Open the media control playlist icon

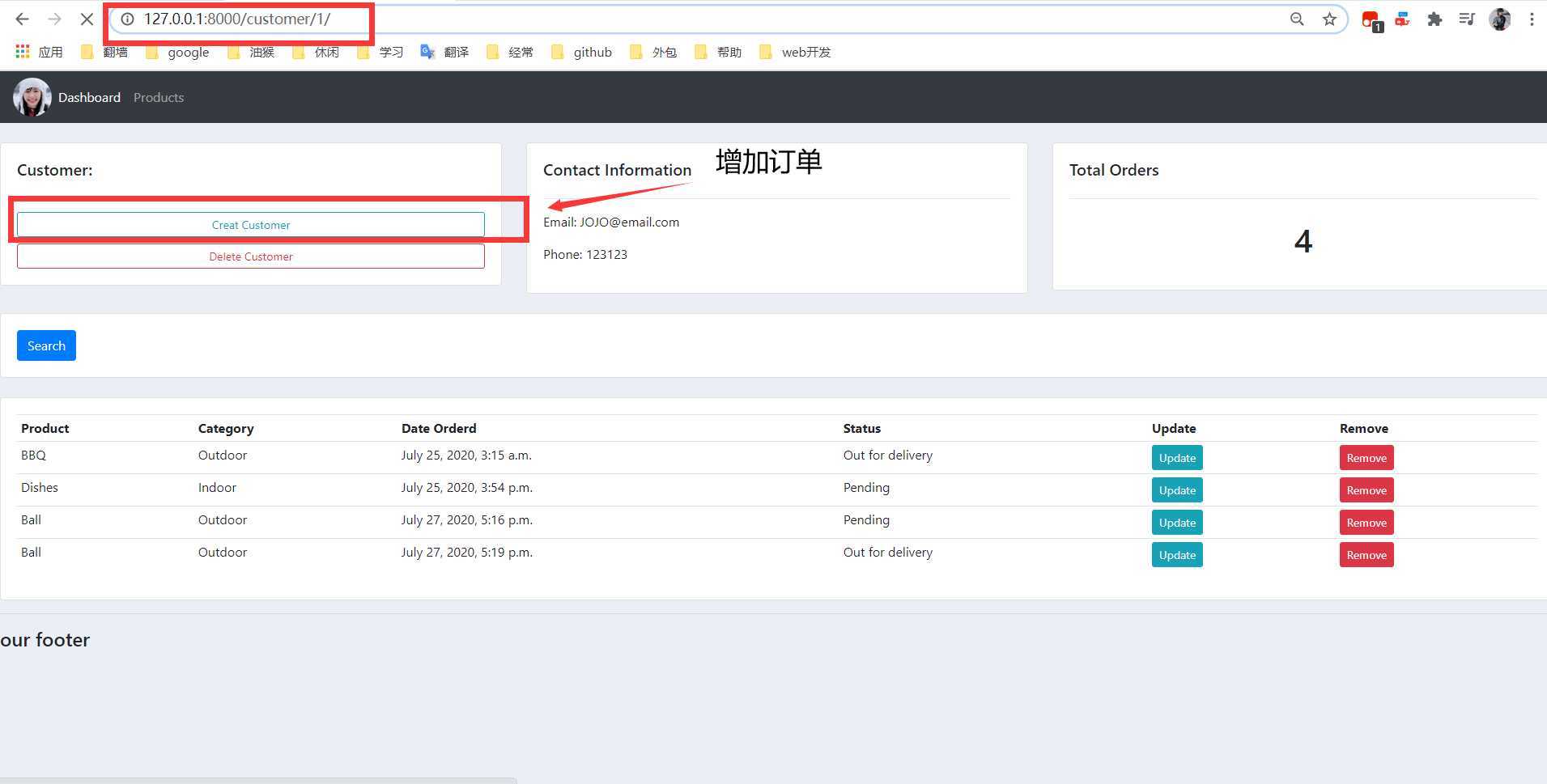(1467, 19)
